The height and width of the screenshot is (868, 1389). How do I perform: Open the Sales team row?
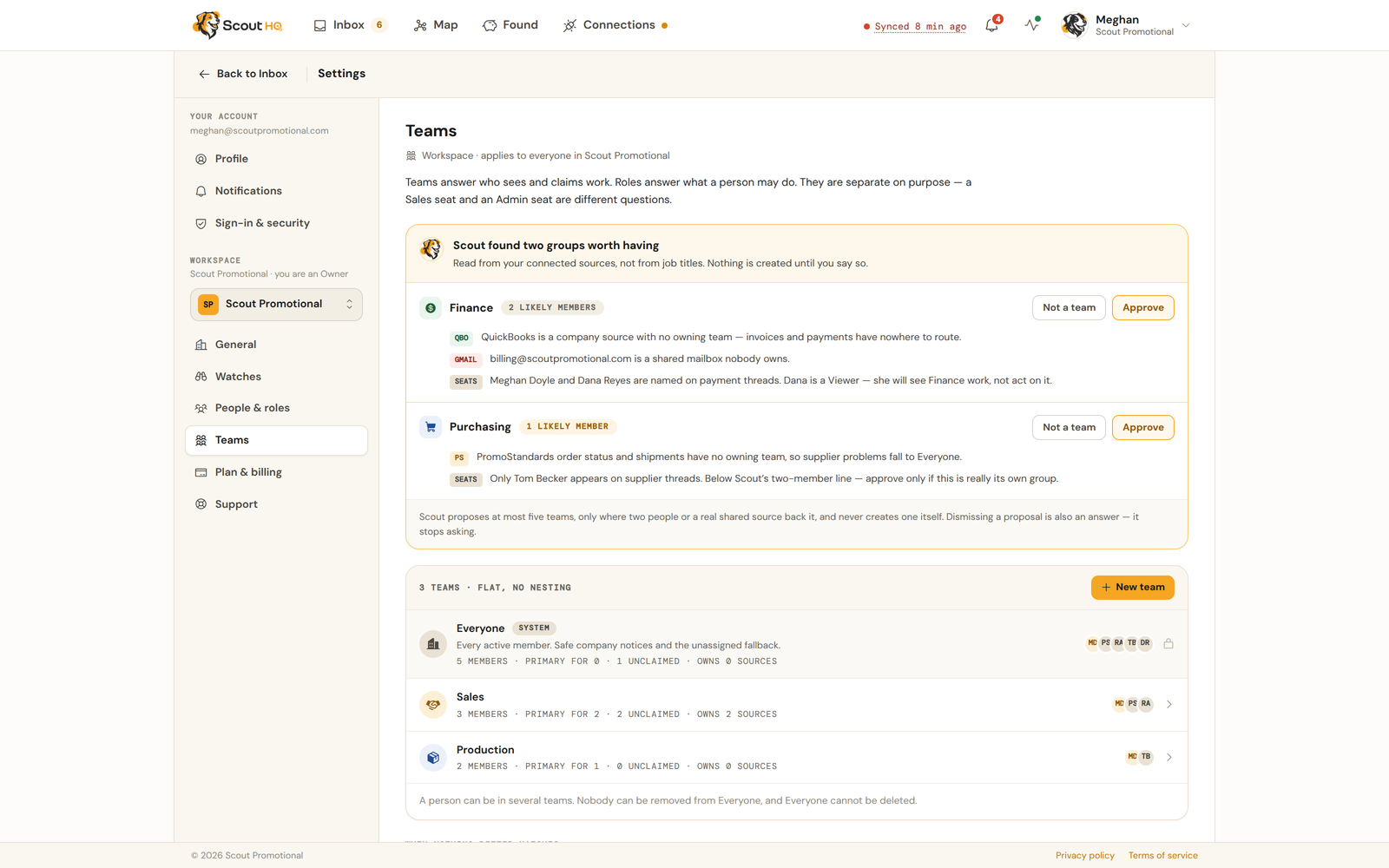click(x=796, y=705)
